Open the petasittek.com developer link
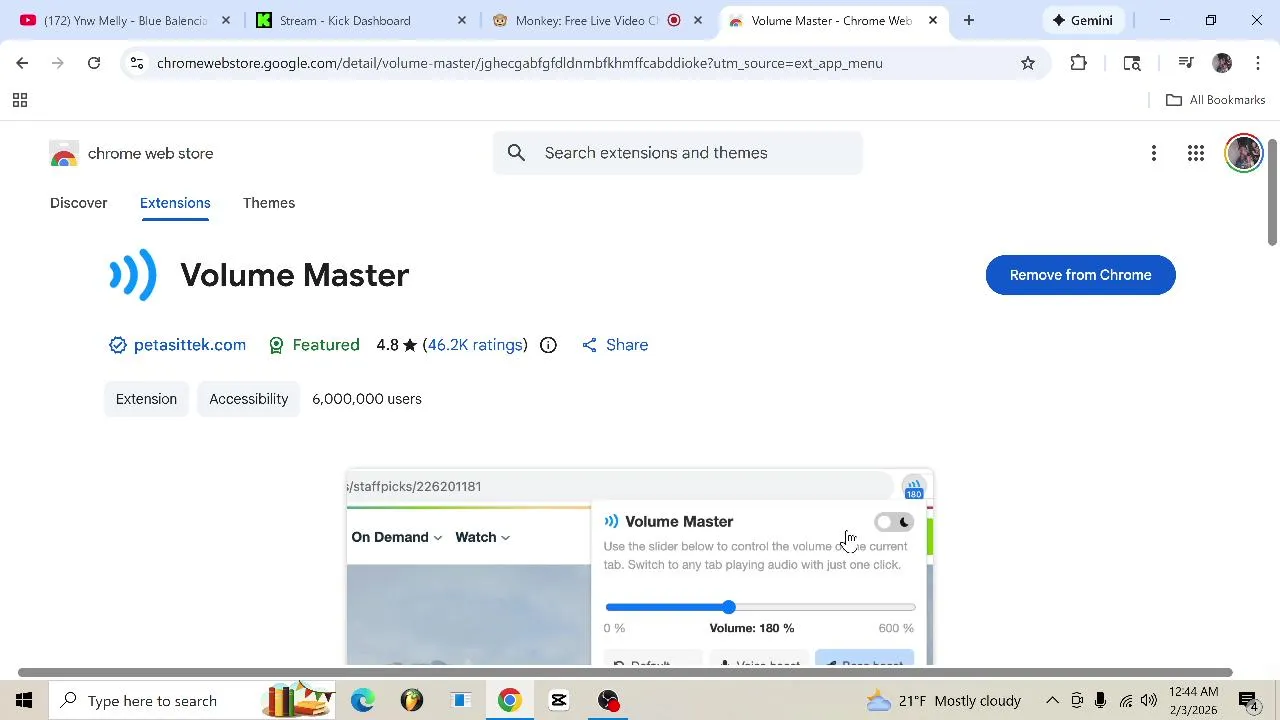 (189, 345)
